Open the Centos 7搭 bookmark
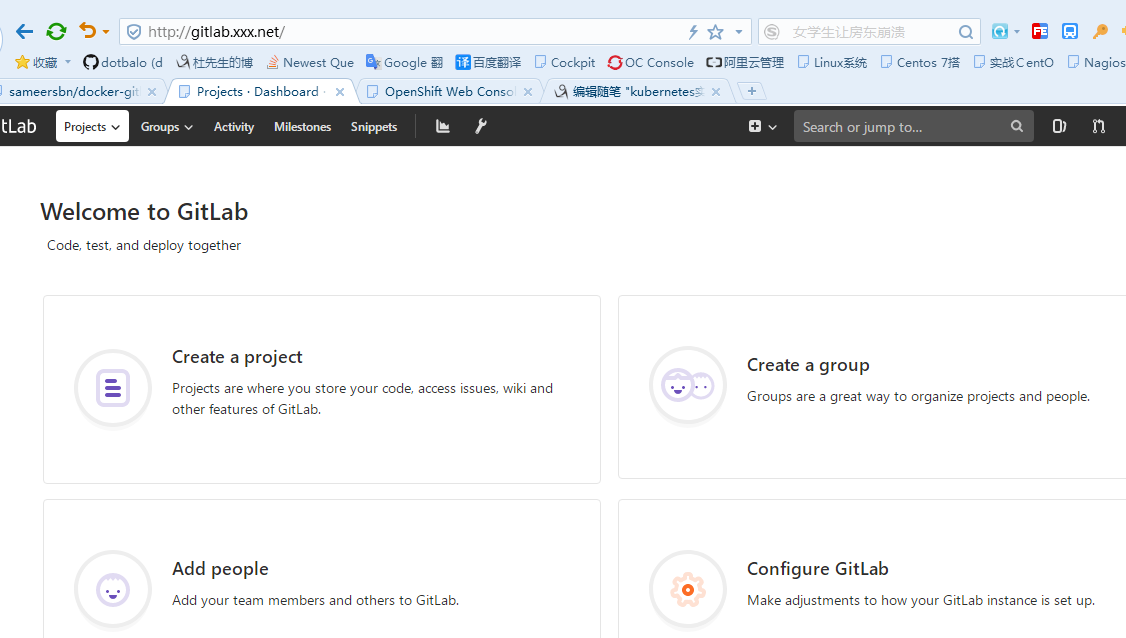 click(x=920, y=63)
